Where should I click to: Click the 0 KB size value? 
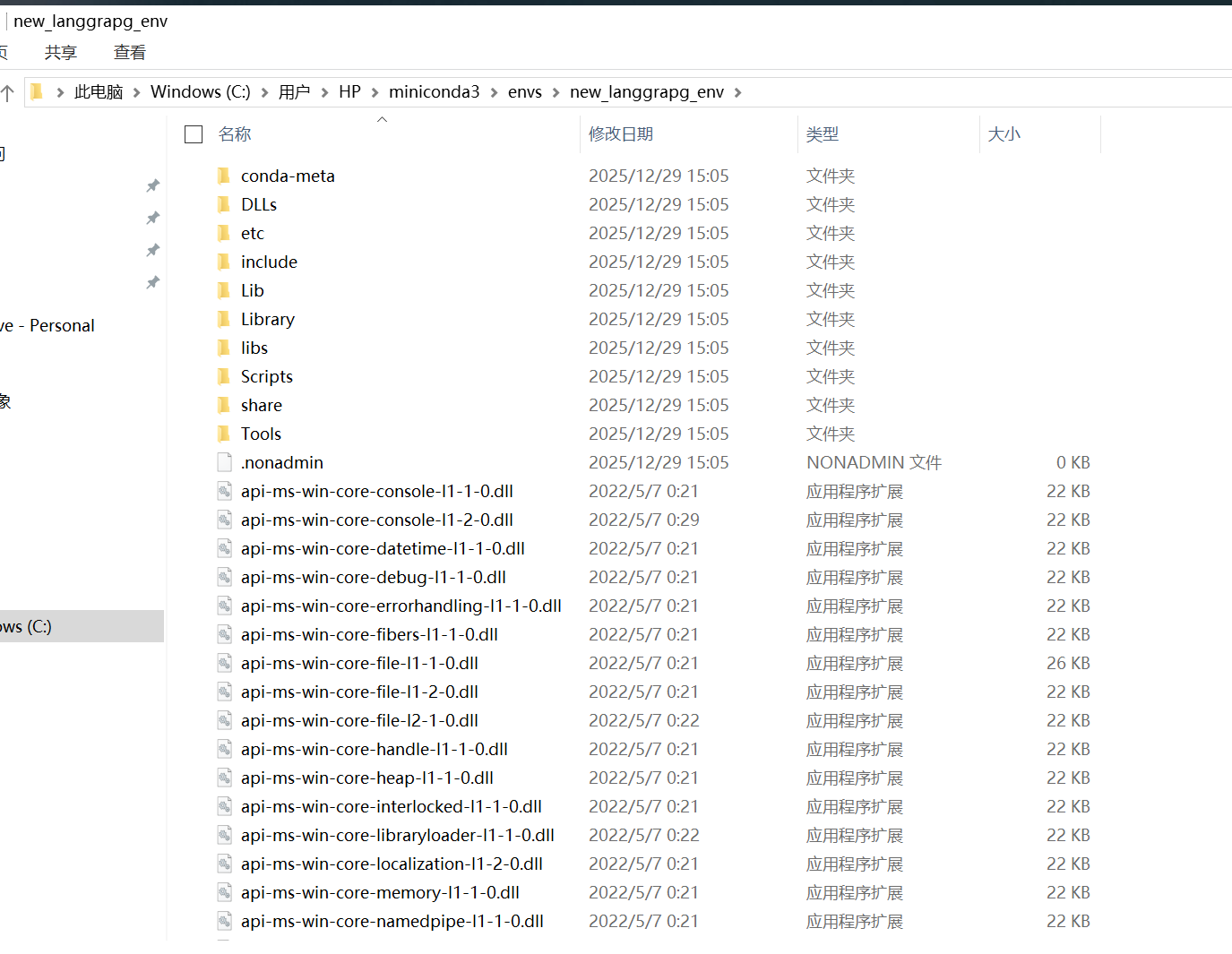tap(1073, 462)
